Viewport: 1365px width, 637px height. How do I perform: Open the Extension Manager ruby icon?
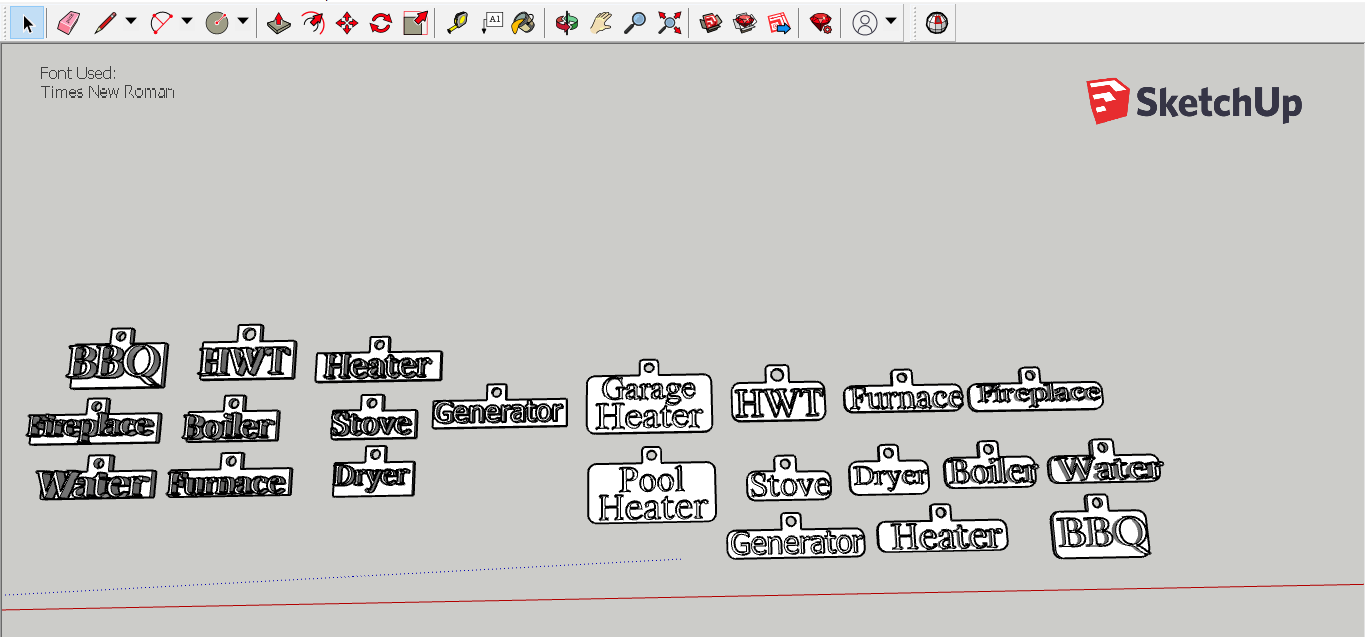tap(821, 22)
